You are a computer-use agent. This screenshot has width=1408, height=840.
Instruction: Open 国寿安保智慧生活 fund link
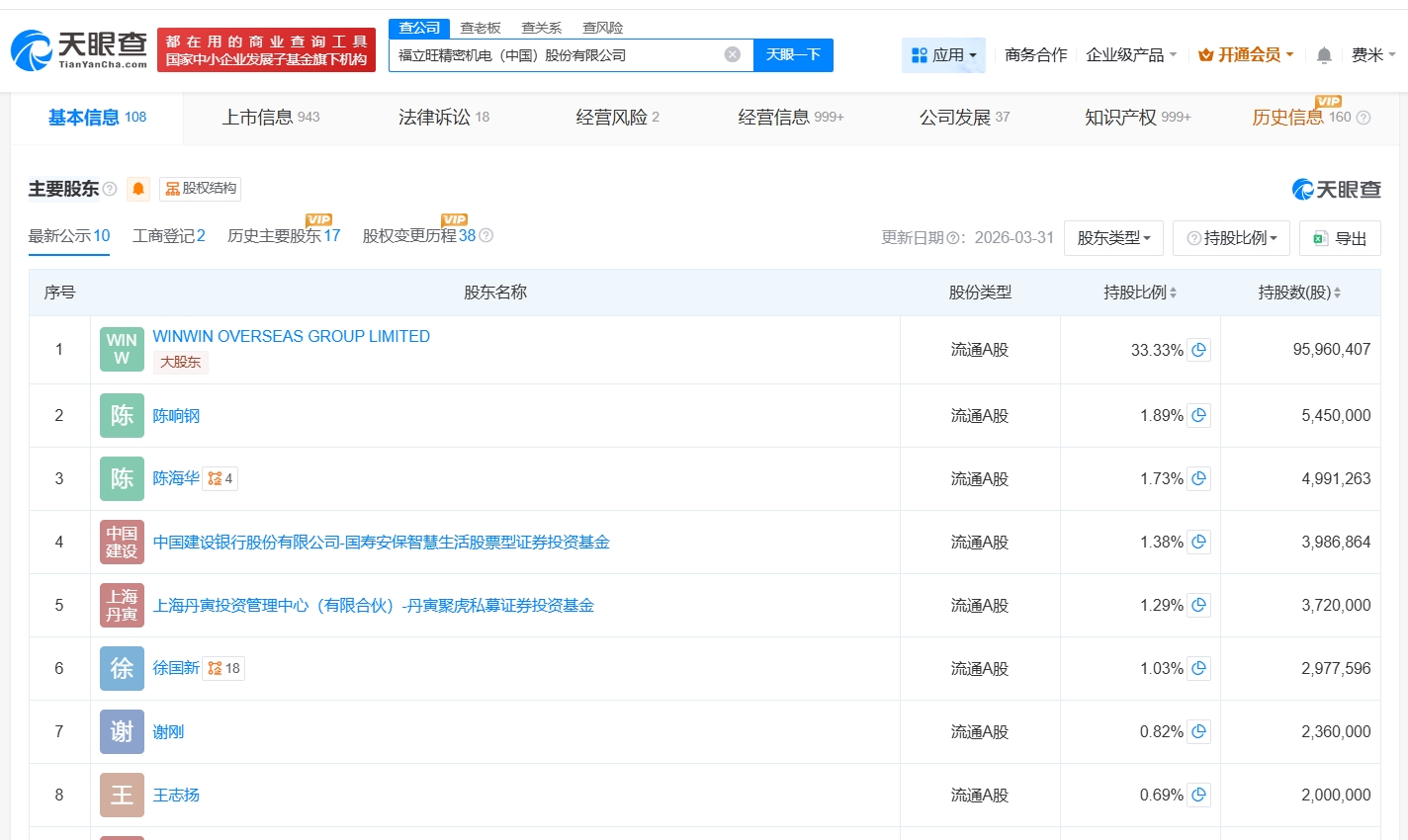coord(382,543)
